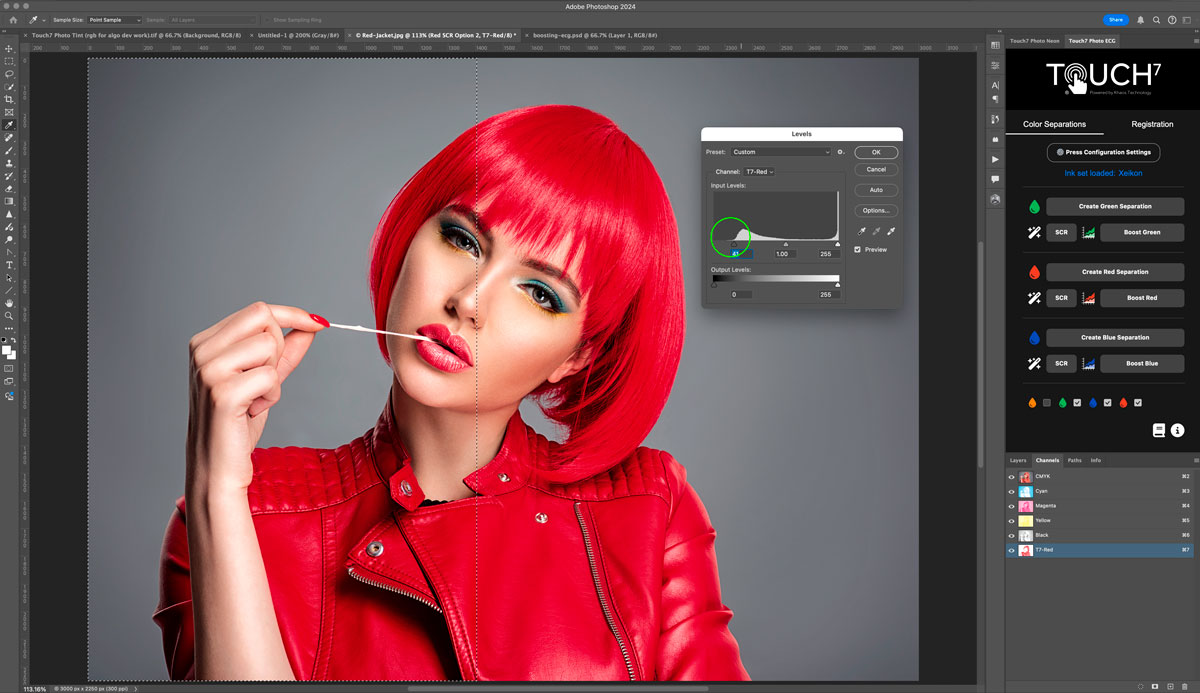1200x693 pixels.
Task: Cancel the Levels dialog
Action: coord(876,170)
